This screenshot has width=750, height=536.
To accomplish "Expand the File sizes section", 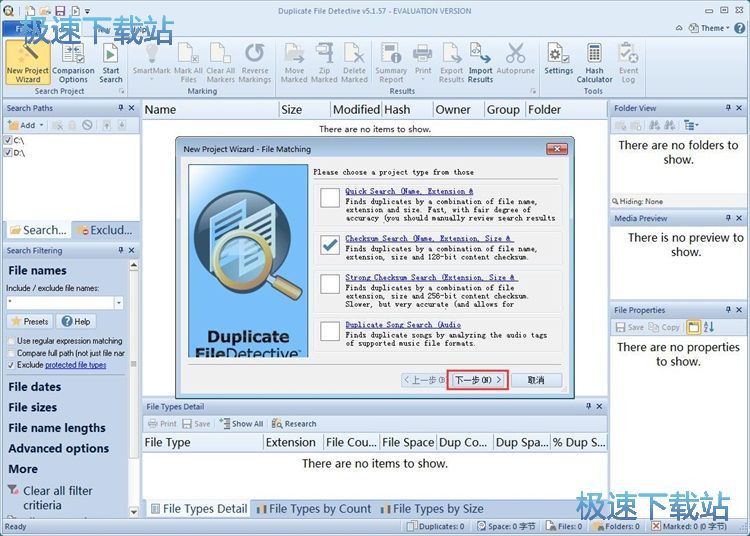I will point(33,407).
